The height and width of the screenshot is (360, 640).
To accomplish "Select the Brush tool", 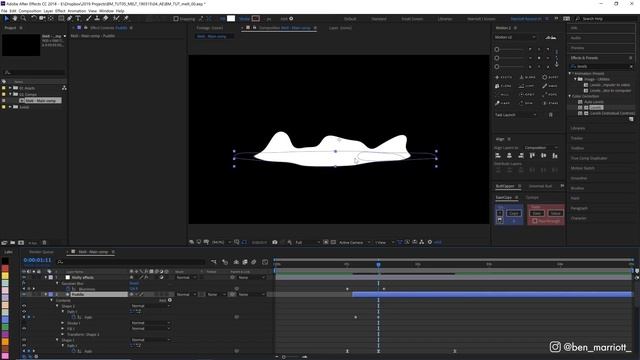I will click(x=89, y=18).
